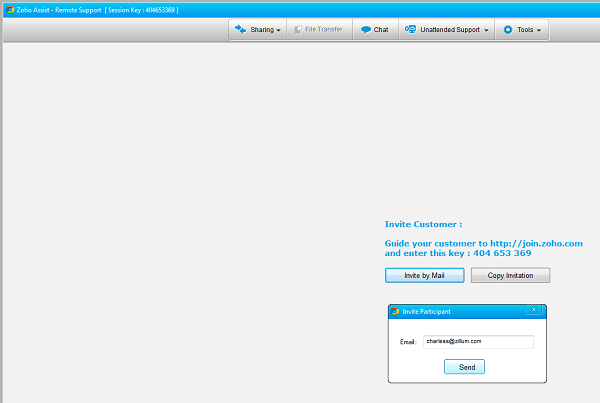Click the Zoho Assist icon in window title bar

tap(10, 10)
